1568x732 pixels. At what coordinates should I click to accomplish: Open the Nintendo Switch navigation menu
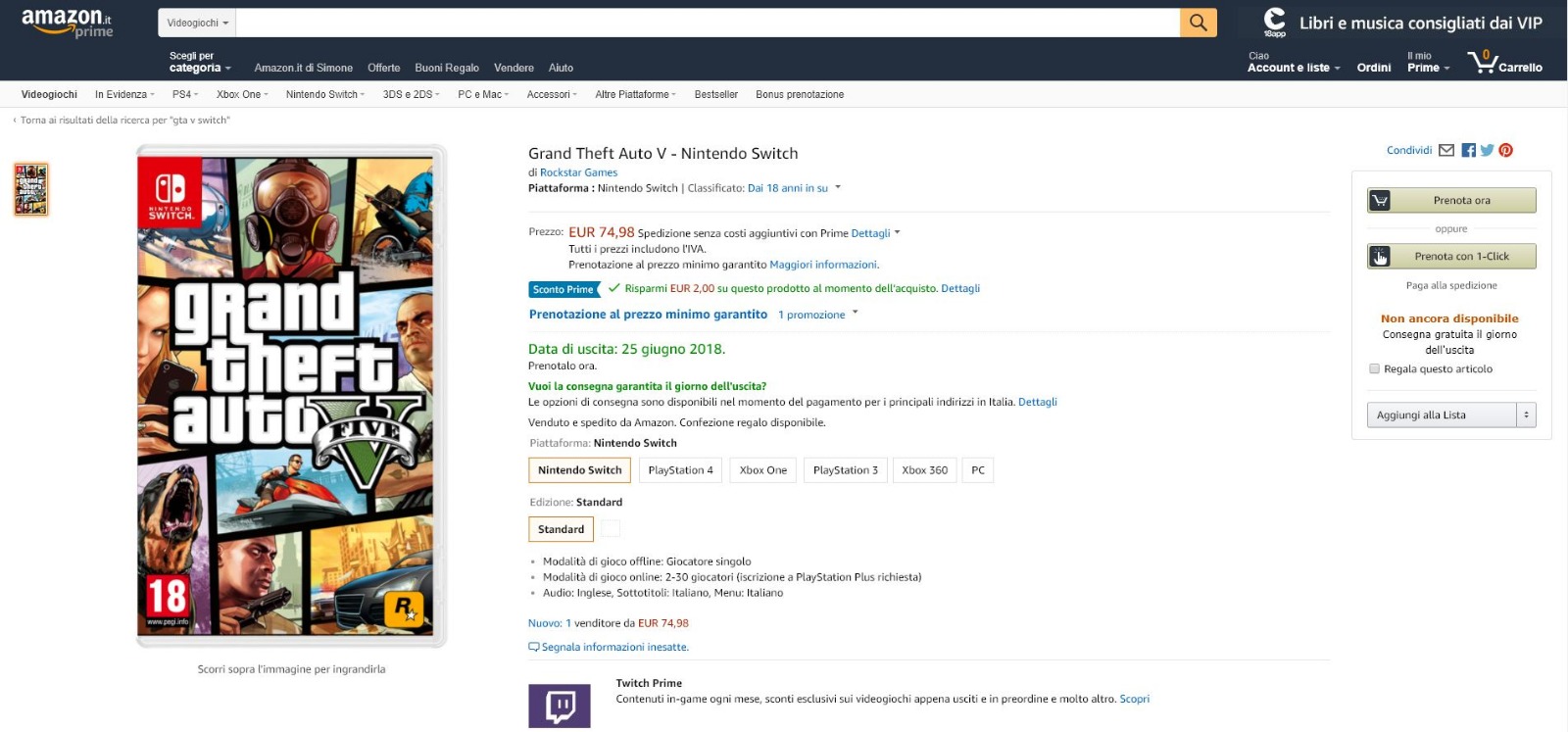(x=324, y=95)
